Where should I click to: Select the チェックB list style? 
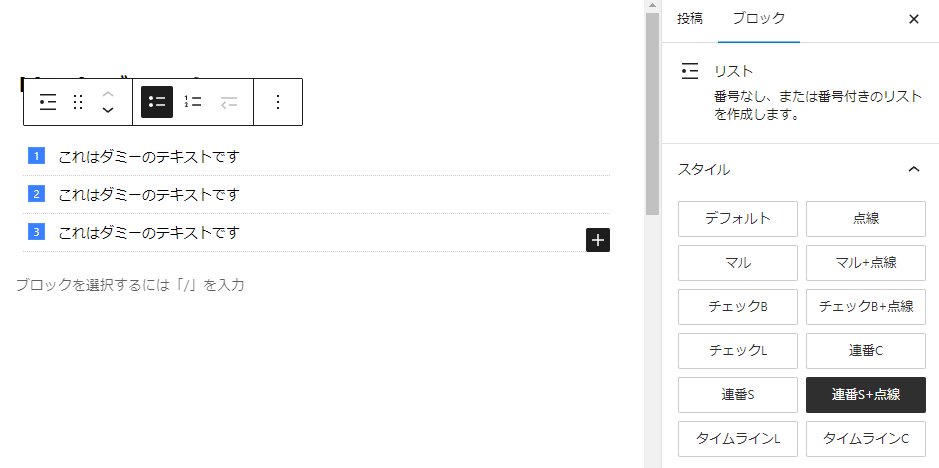click(x=738, y=307)
